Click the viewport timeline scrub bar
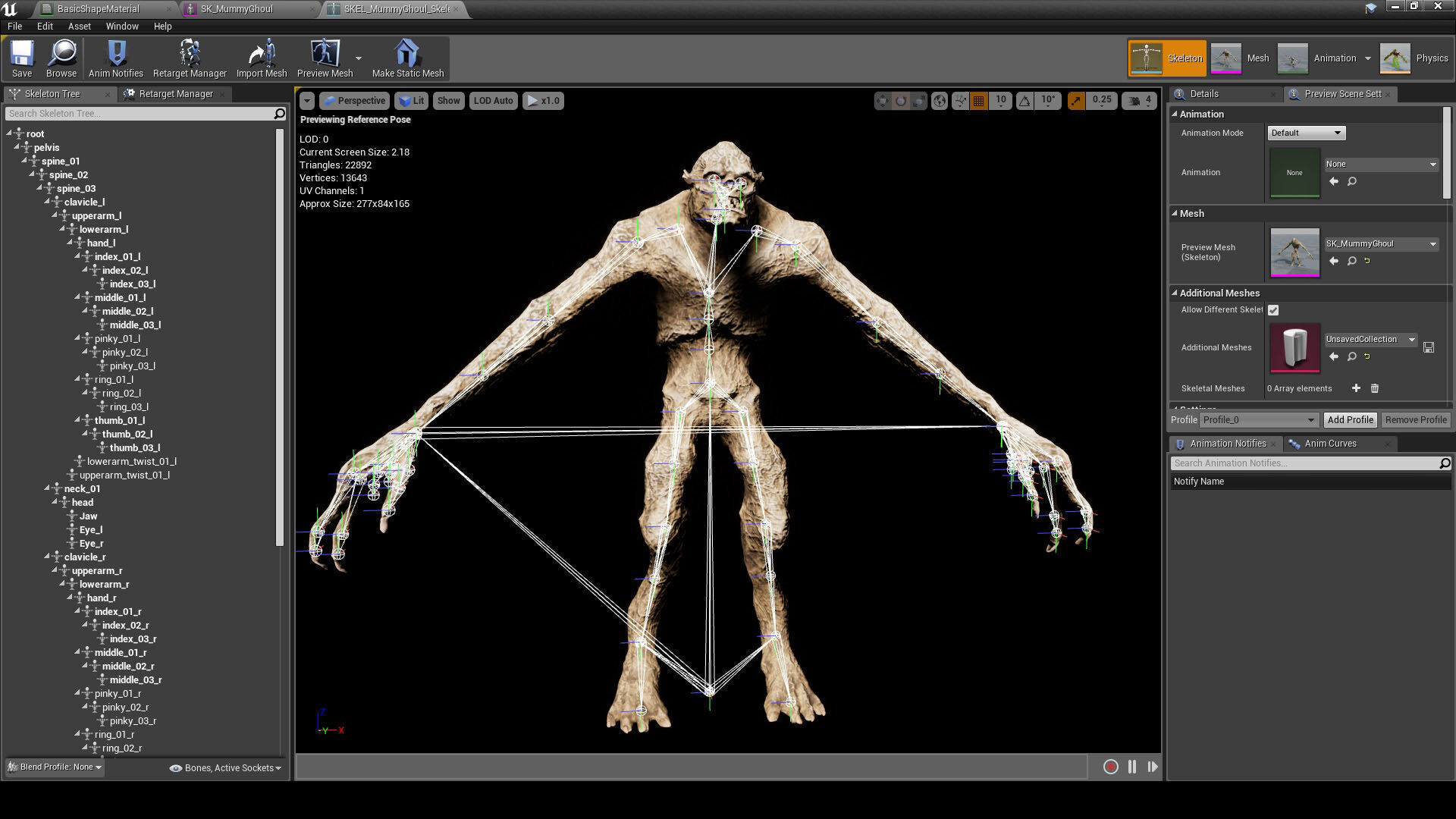 692,767
